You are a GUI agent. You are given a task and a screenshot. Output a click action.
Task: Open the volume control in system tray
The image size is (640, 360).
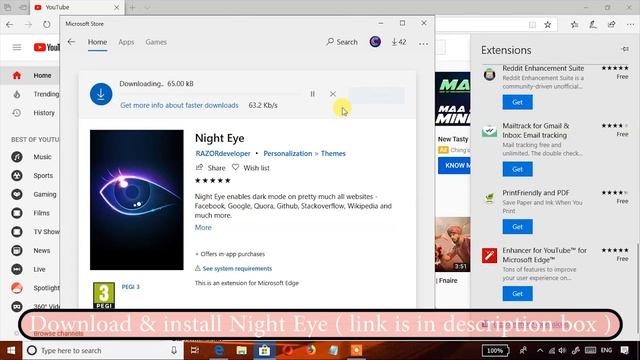562,350
